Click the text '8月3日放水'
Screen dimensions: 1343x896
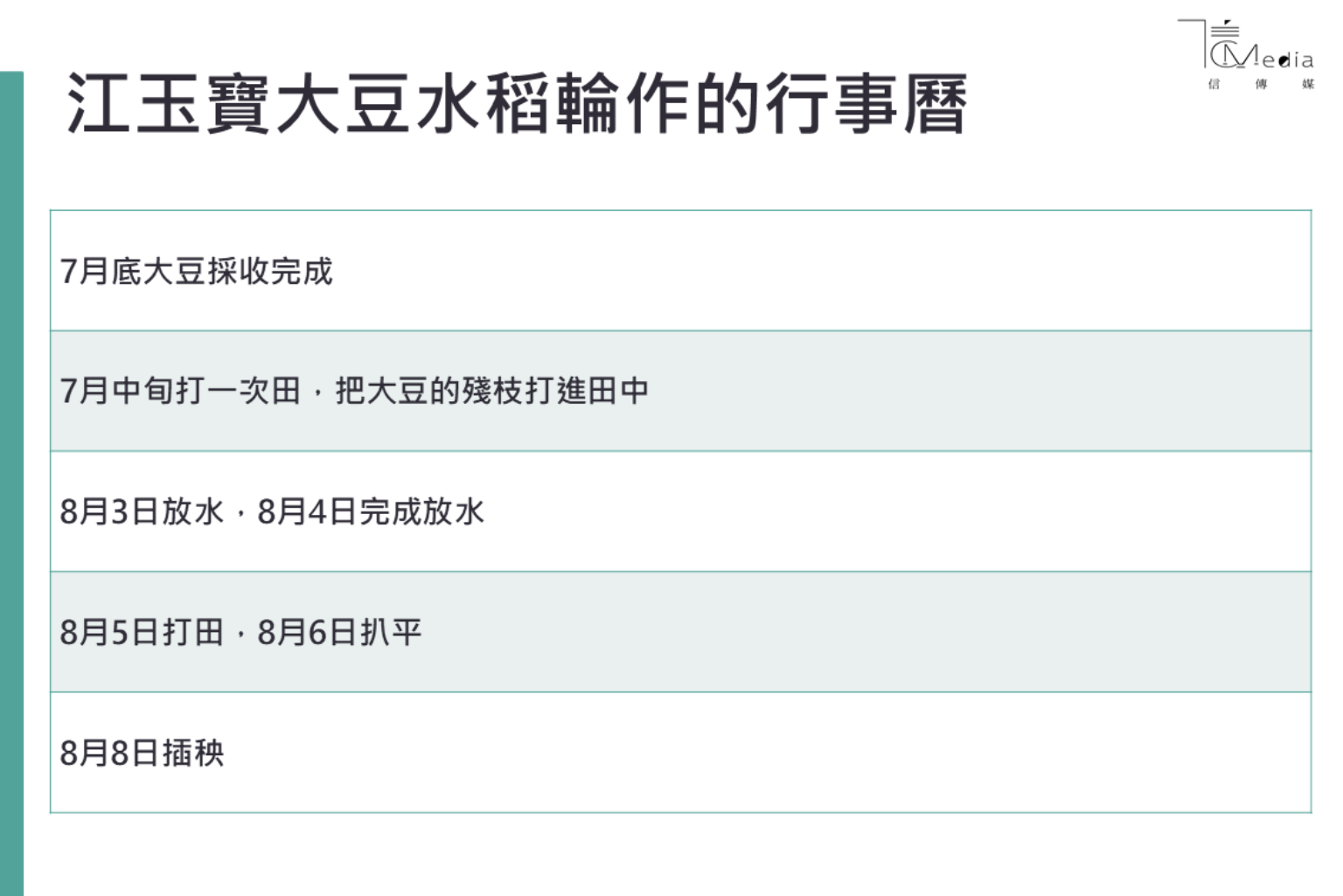click(142, 511)
